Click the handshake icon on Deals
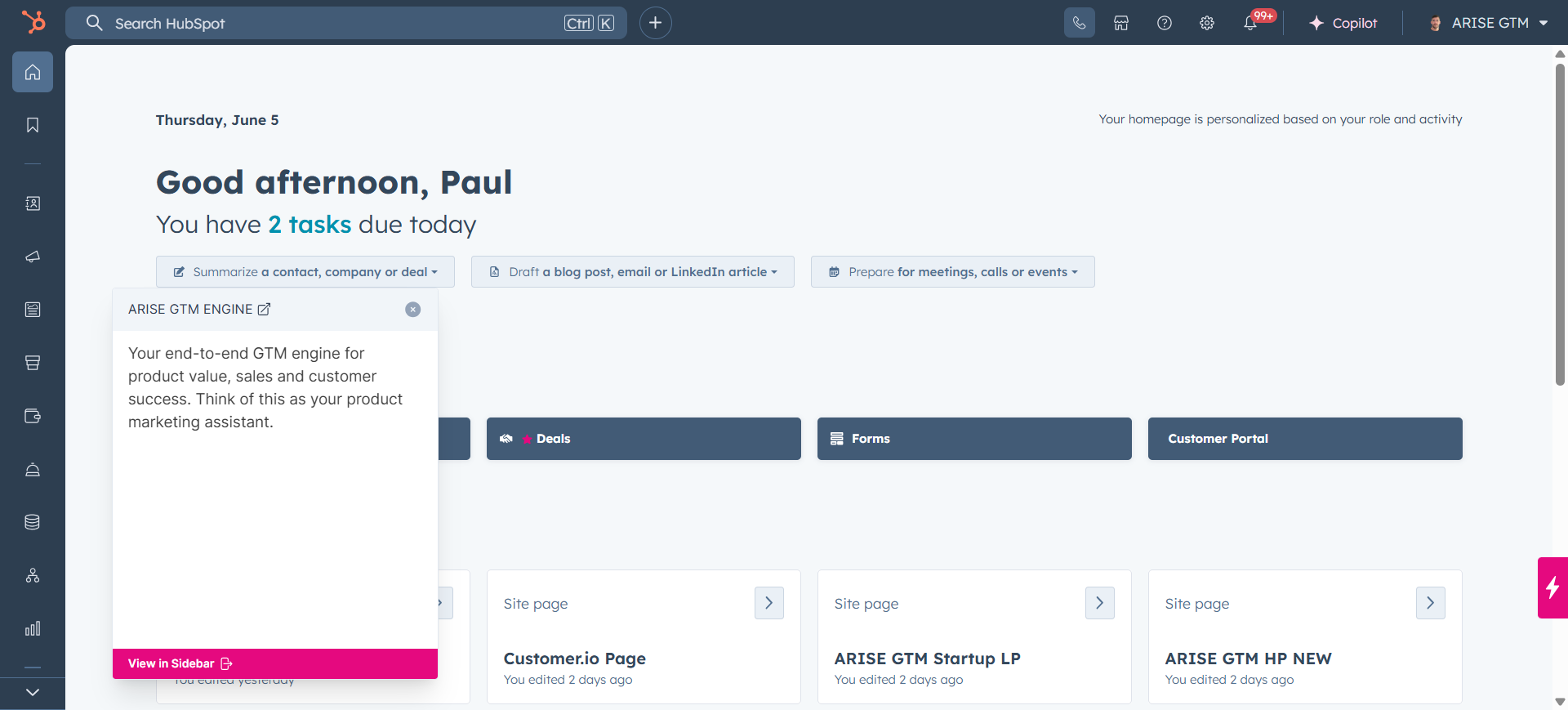Image resolution: width=1568 pixels, height=710 pixels. pyautogui.click(x=506, y=439)
